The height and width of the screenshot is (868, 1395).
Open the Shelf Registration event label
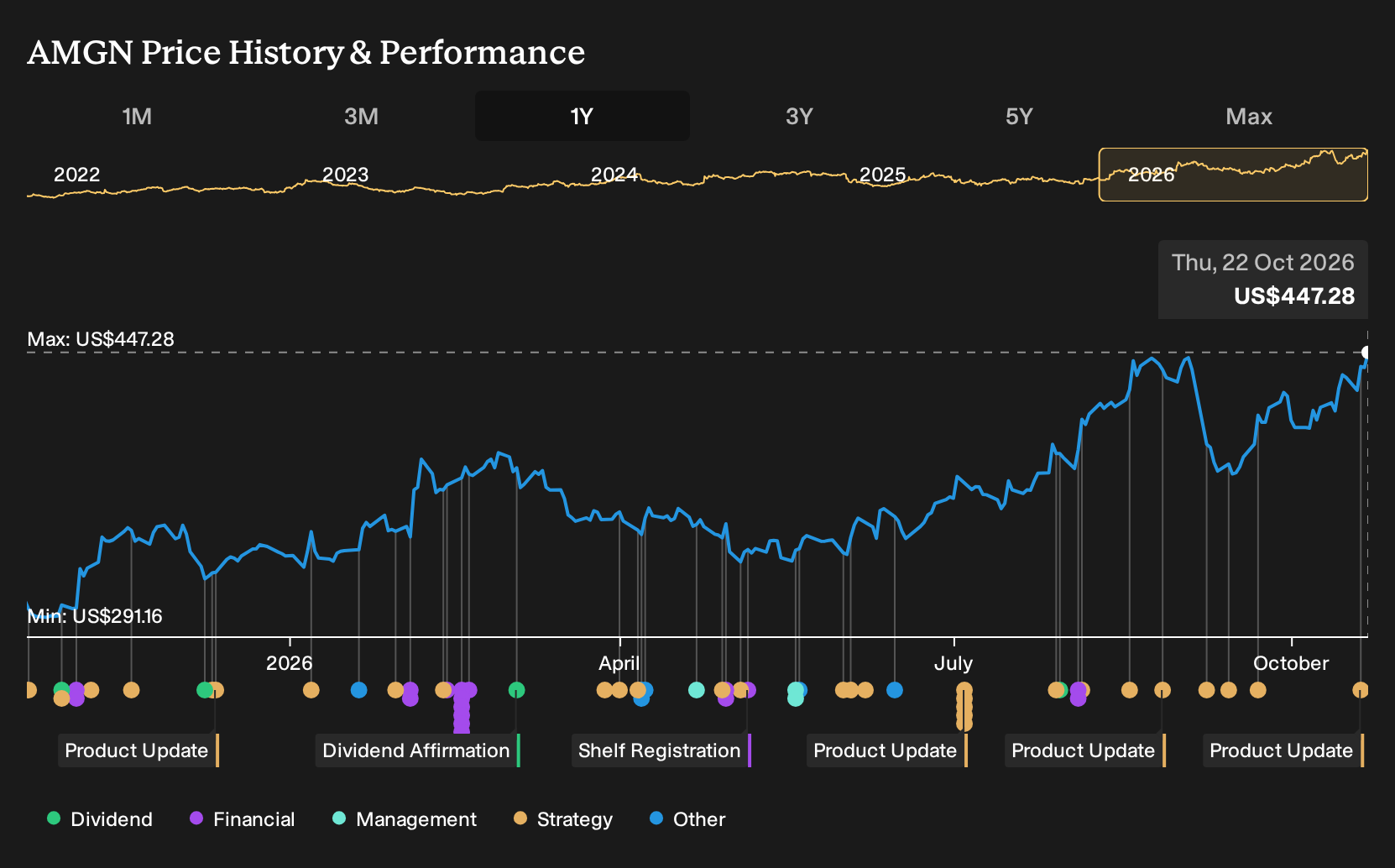coord(661,750)
